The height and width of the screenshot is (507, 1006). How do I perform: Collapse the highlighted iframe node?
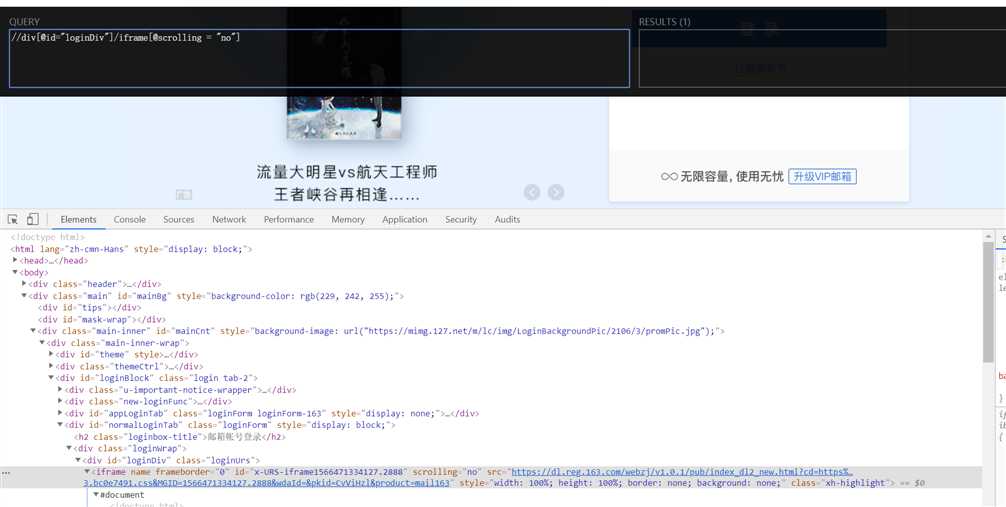tap(87, 472)
